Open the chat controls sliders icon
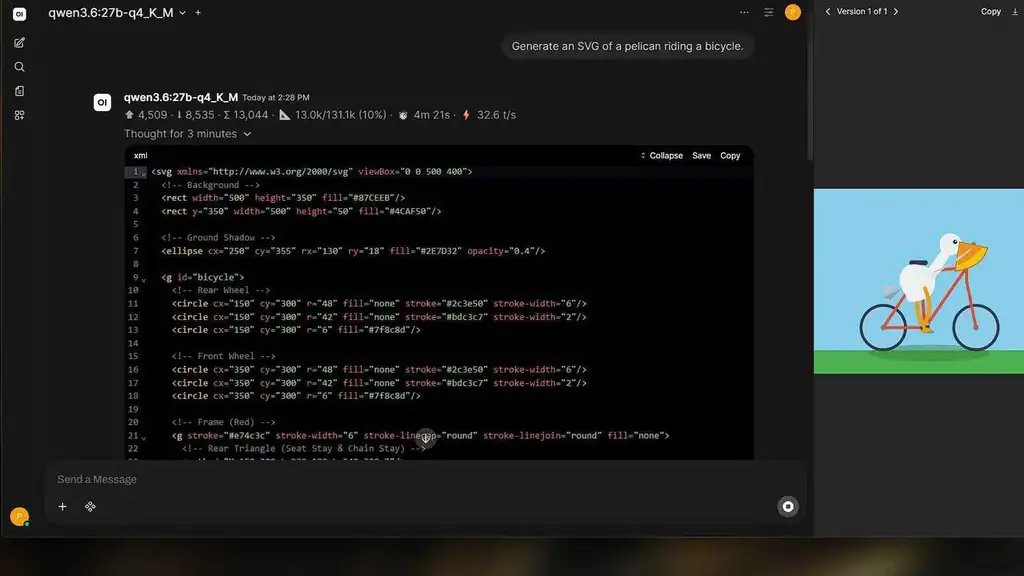1024x576 pixels. pos(769,12)
